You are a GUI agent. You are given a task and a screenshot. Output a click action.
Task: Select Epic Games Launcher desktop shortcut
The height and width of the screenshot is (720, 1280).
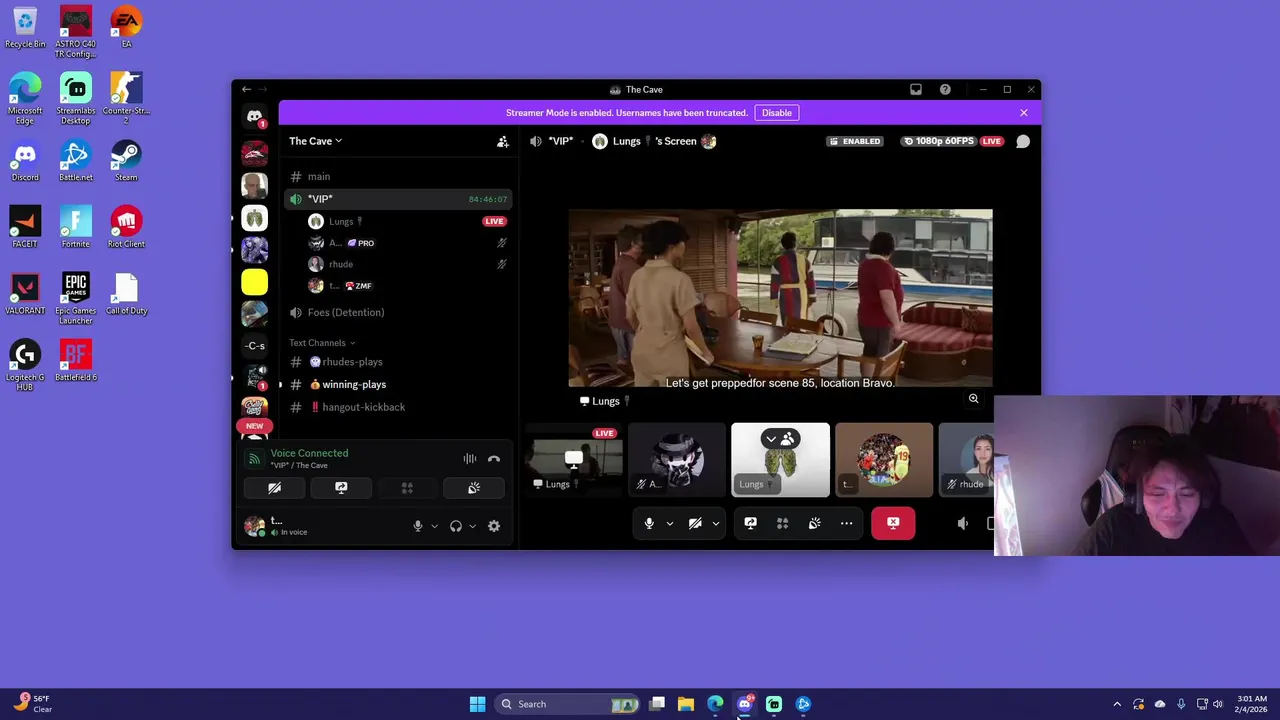[x=76, y=298]
